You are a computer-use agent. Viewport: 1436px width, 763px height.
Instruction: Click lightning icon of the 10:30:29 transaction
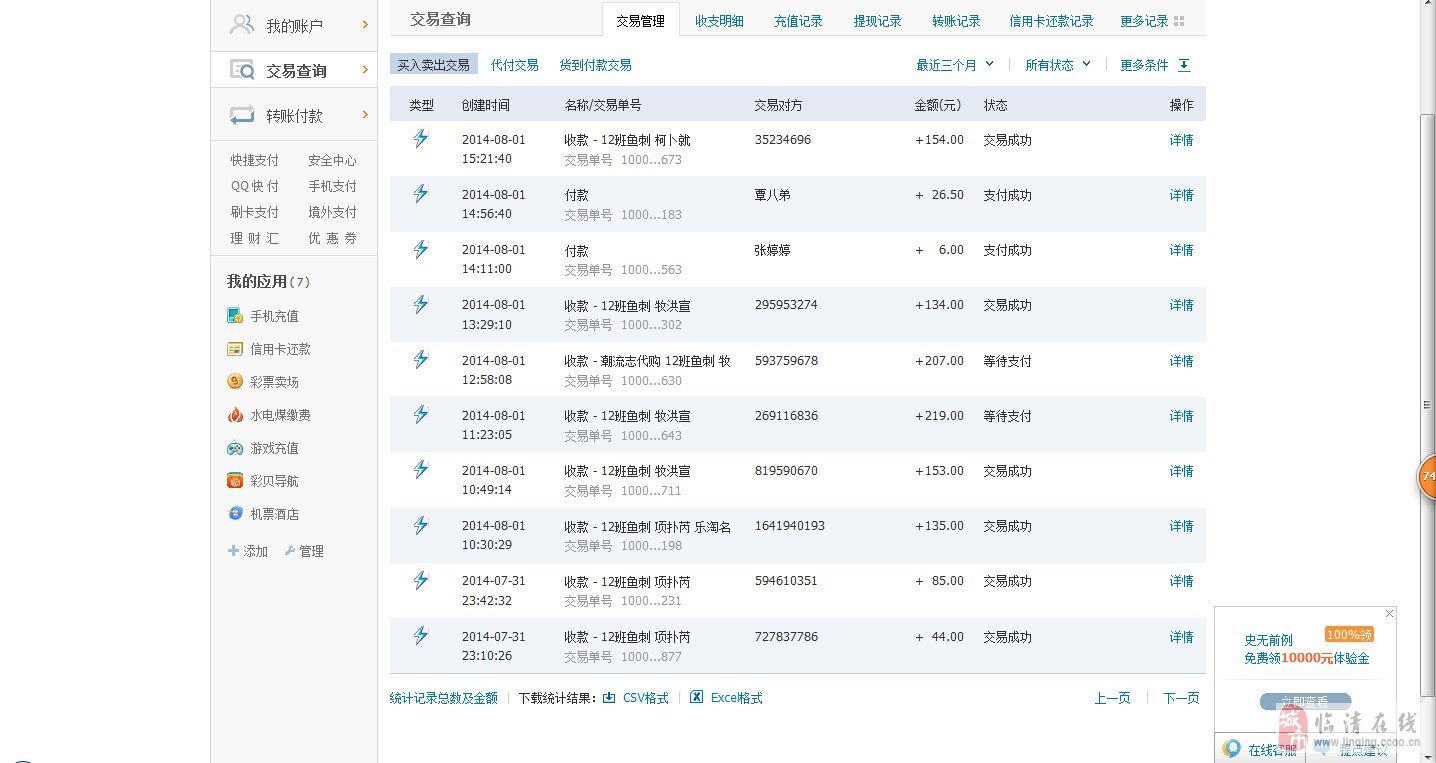click(x=421, y=525)
